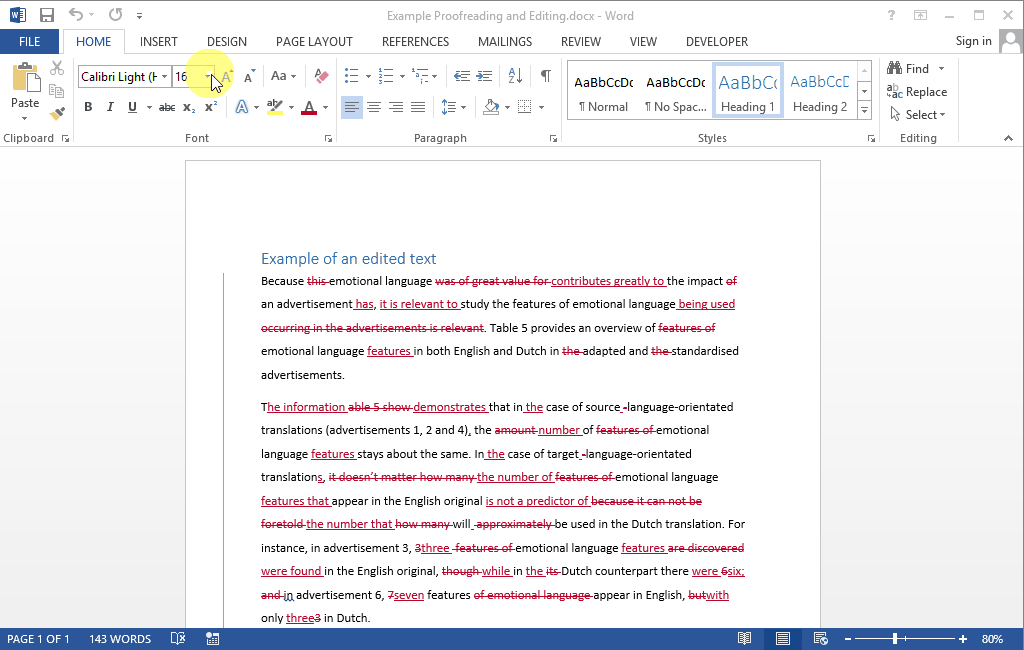Switch to Read Mode in the status bar
Screen dimensions: 1024x650
click(x=744, y=638)
